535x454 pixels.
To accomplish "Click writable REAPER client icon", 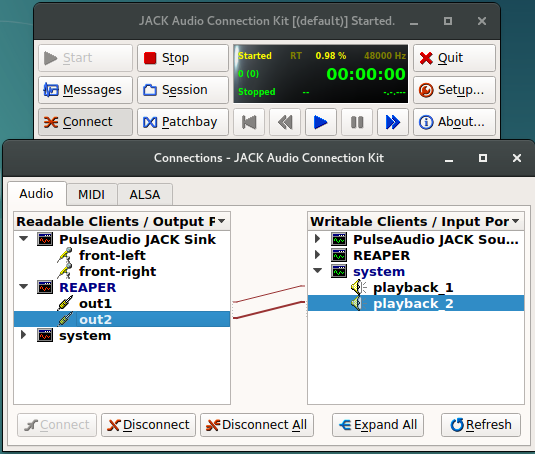I will click(x=339, y=255).
